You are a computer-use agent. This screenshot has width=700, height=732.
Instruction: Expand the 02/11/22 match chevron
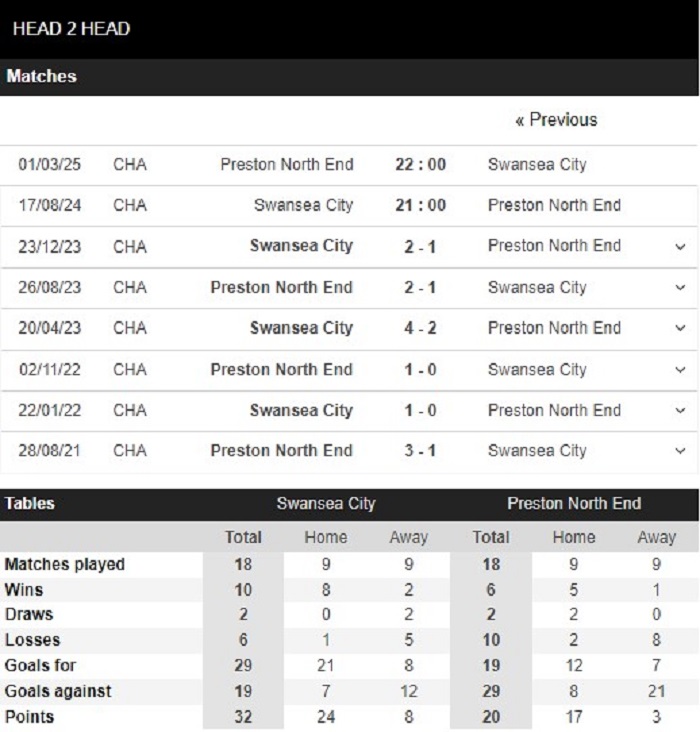[680, 370]
